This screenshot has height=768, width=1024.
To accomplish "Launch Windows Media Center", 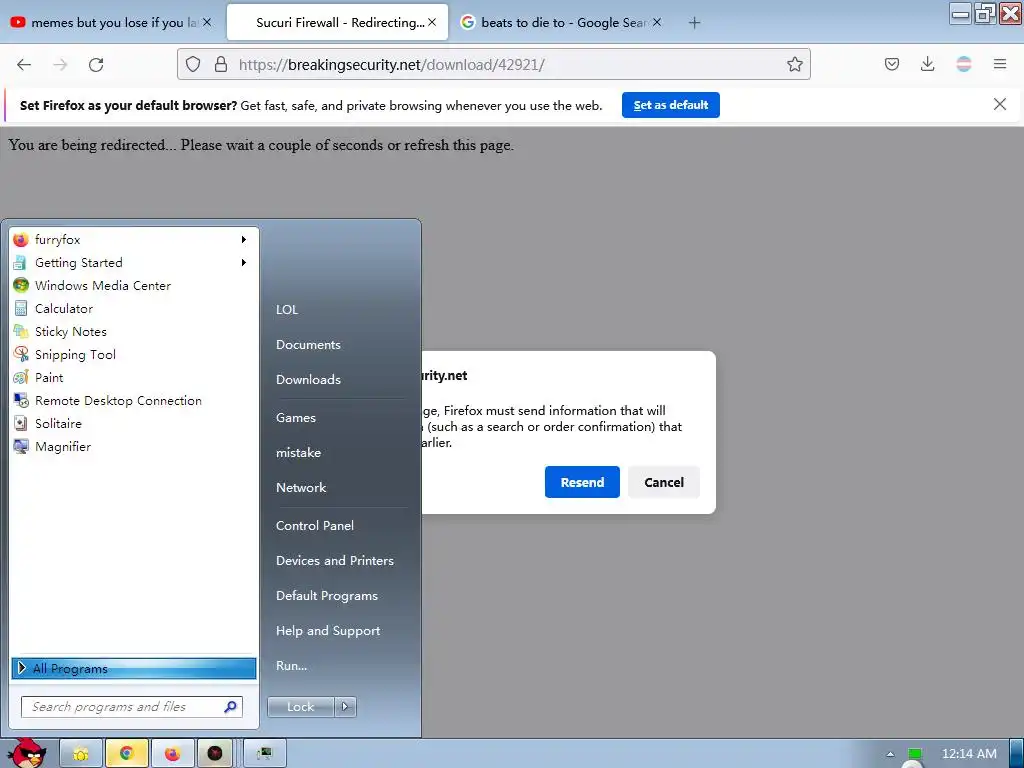I will point(134,285).
